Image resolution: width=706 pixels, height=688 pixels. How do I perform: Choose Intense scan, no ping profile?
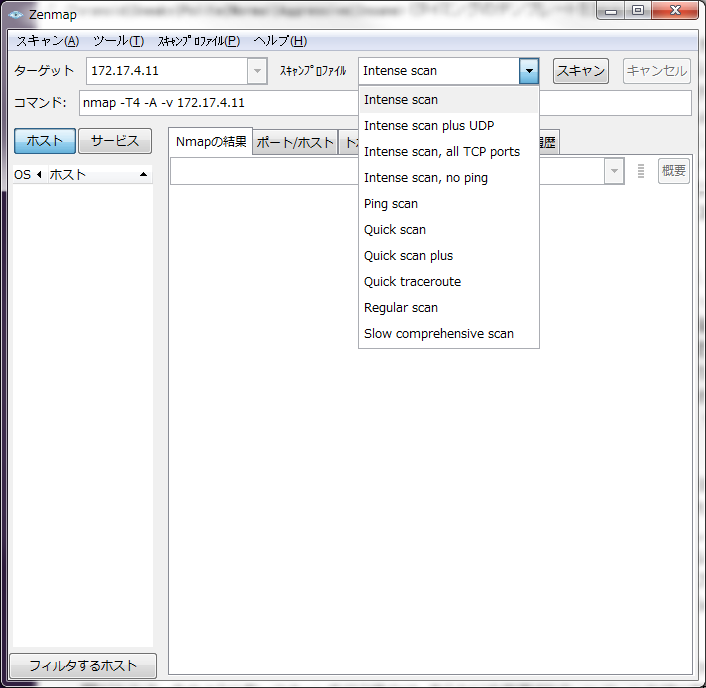449,178
